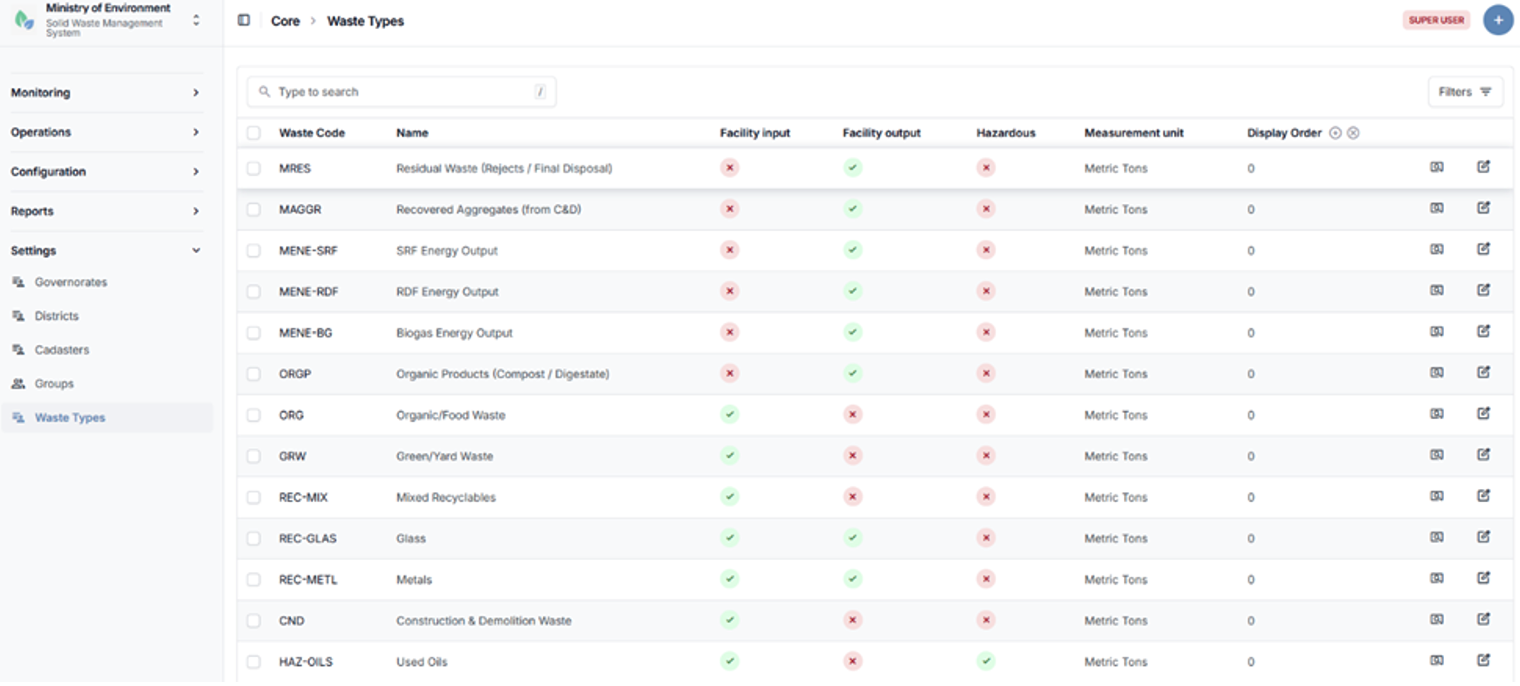1520x686 pixels.
Task: Edit the MAGGR waste type
Action: pos(1483,208)
